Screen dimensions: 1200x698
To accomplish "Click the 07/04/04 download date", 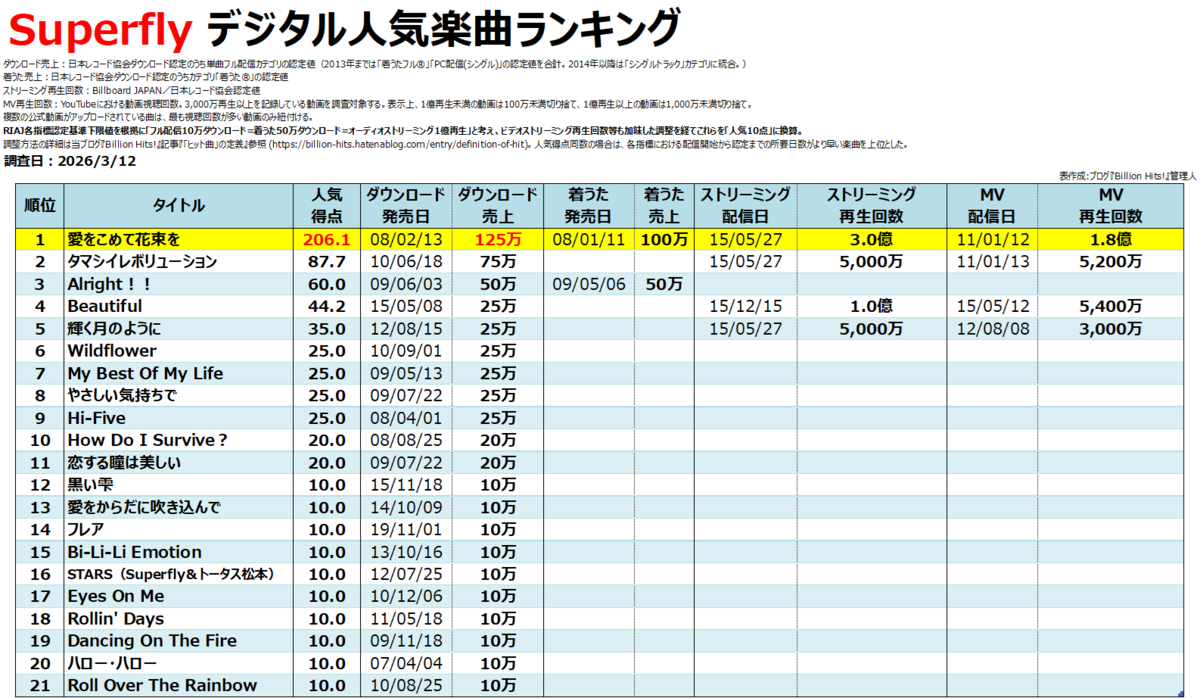I will pos(405,663).
